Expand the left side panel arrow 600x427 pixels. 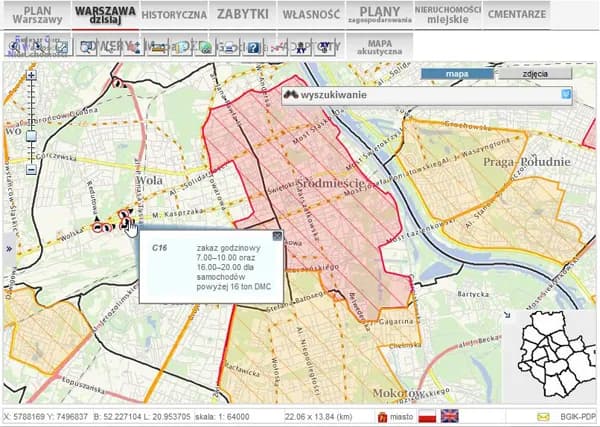coord(7,248)
